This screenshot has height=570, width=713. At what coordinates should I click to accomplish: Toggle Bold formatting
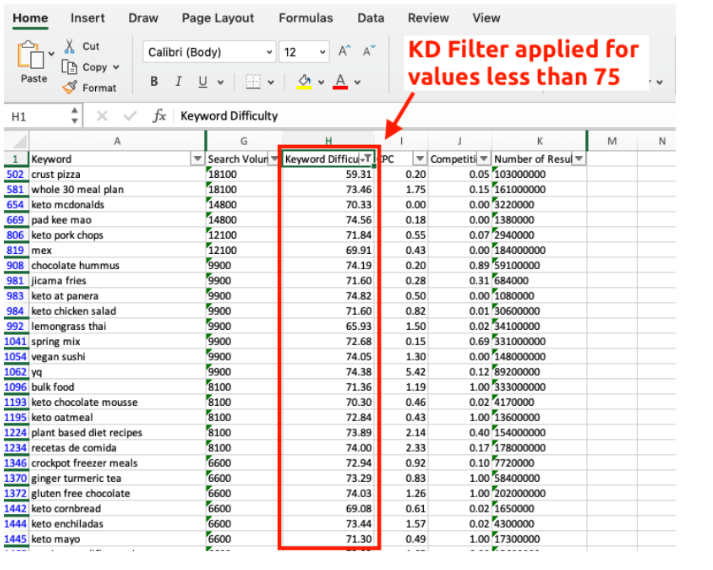154,81
